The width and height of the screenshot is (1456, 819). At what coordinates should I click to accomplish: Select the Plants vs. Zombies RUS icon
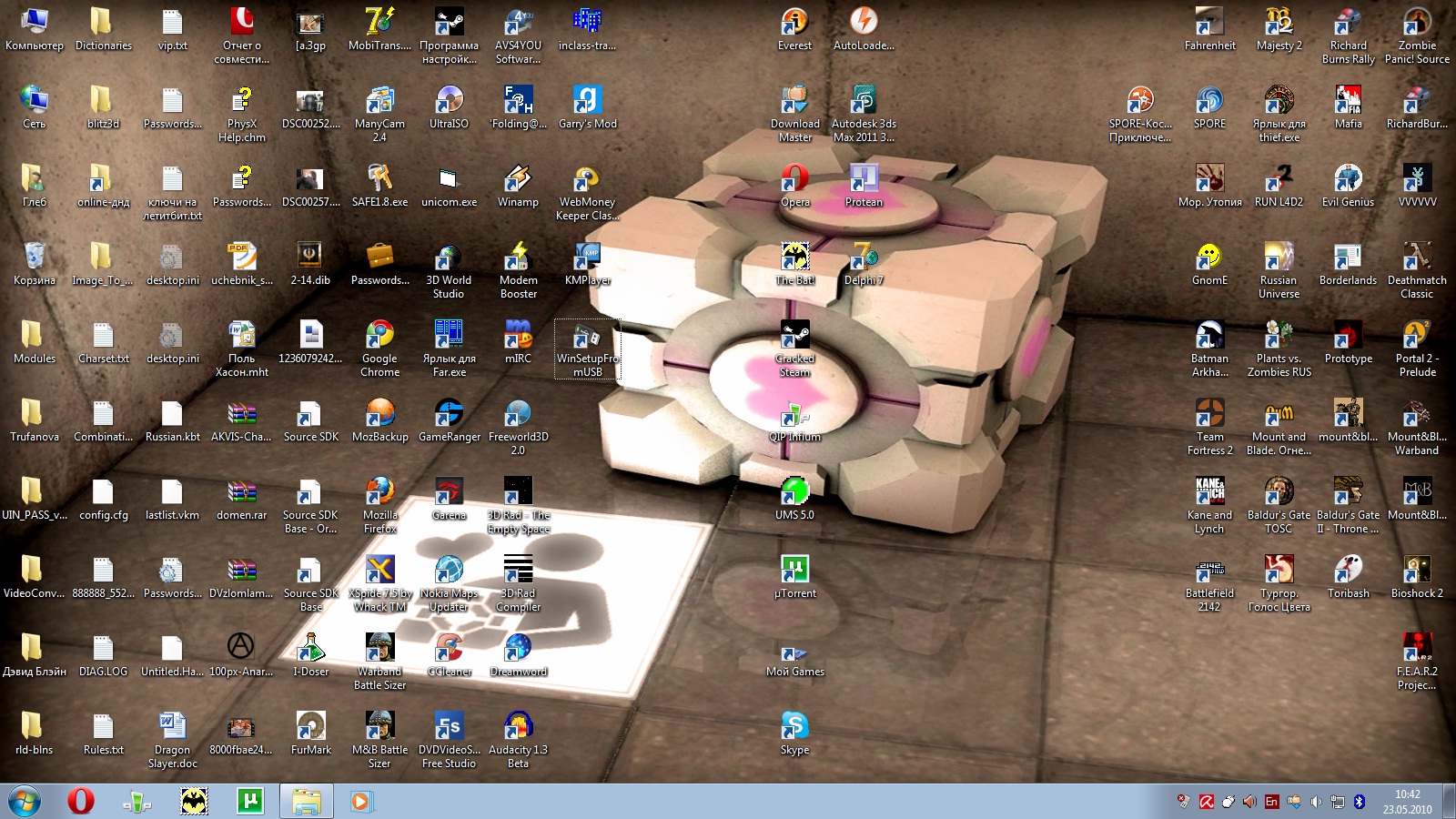tap(1279, 337)
